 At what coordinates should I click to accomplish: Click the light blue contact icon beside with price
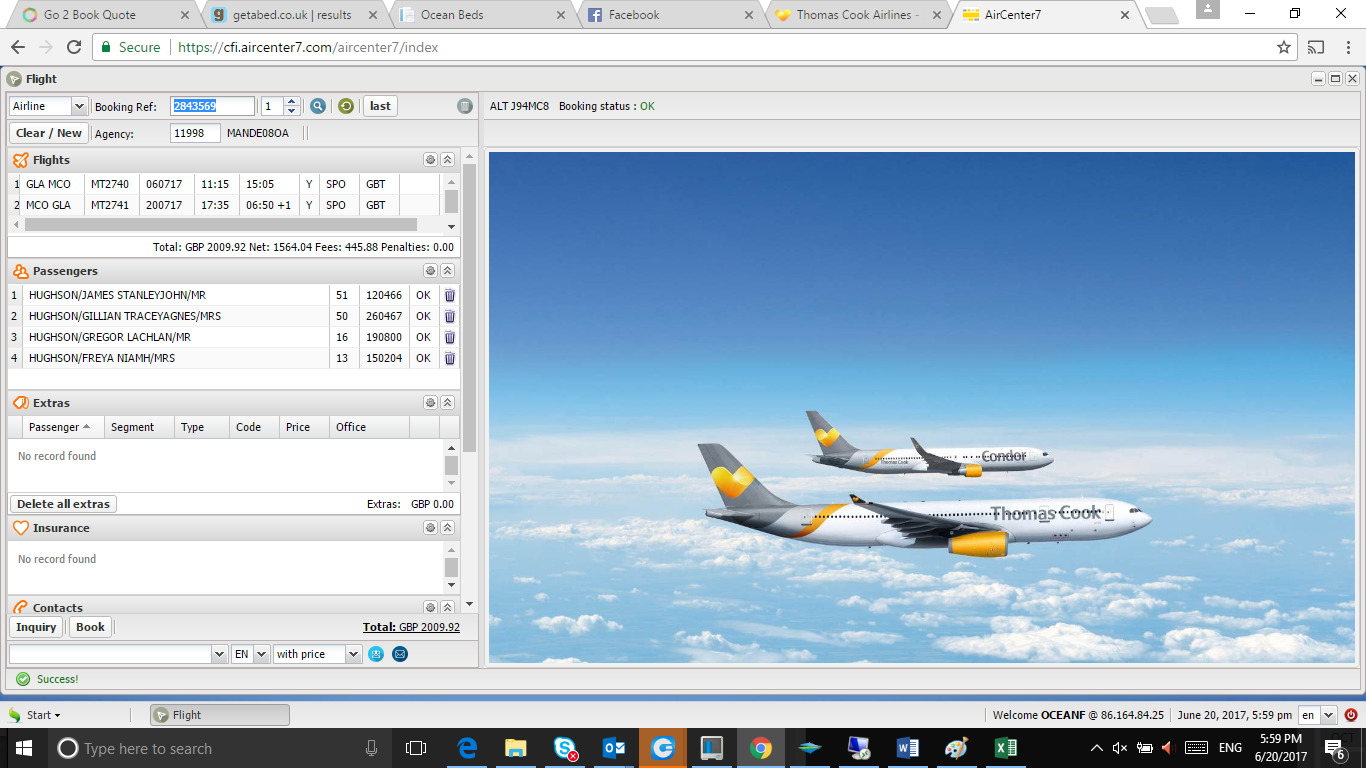[376, 654]
